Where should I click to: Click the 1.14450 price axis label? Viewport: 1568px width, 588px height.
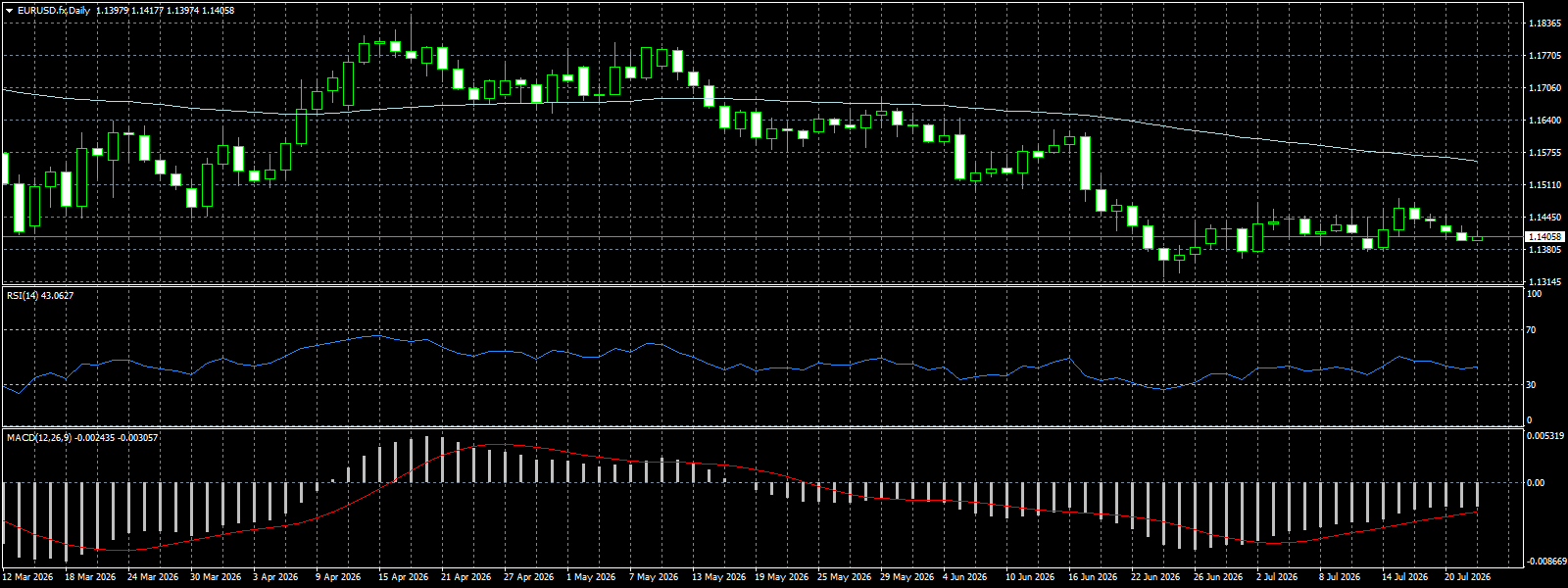point(1545,218)
